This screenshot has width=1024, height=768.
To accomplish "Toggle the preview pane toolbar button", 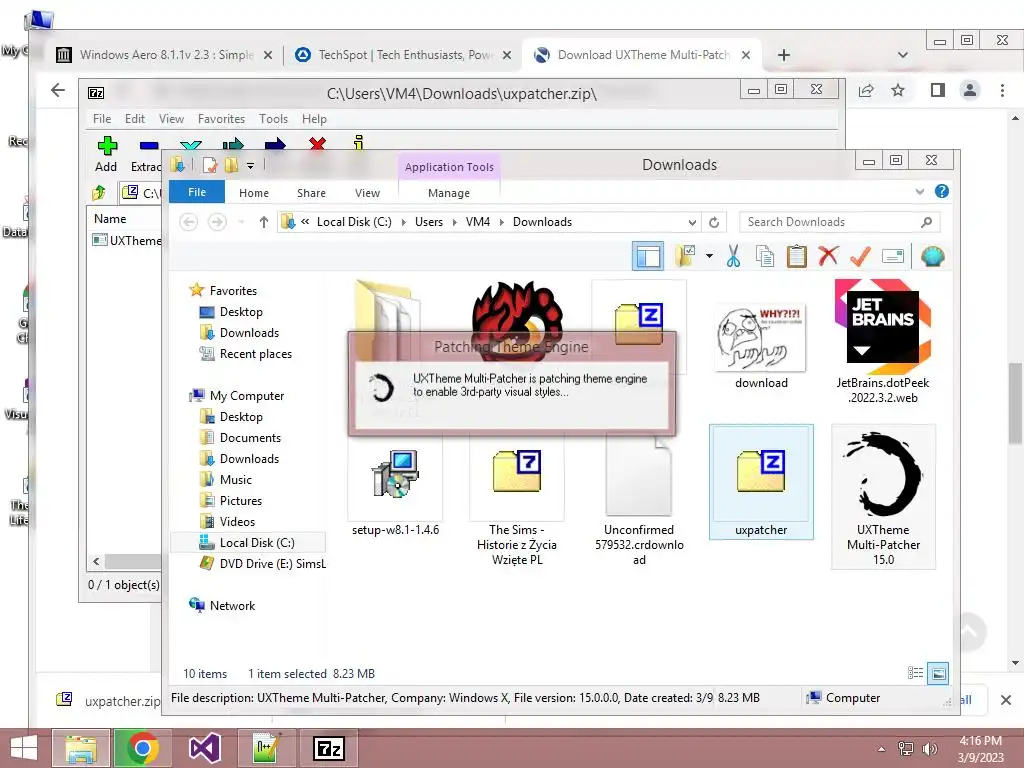I will [x=648, y=256].
